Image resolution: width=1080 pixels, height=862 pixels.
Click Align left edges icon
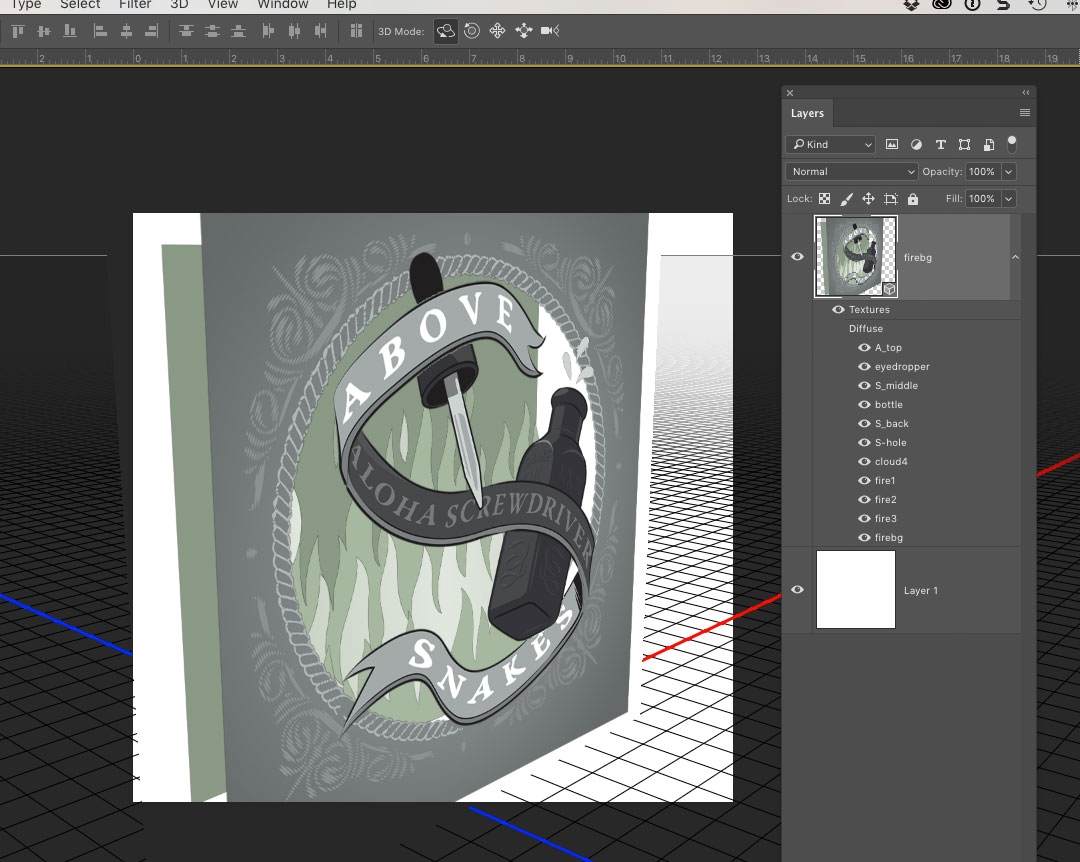pyautogui.click(x=101, y=31)
